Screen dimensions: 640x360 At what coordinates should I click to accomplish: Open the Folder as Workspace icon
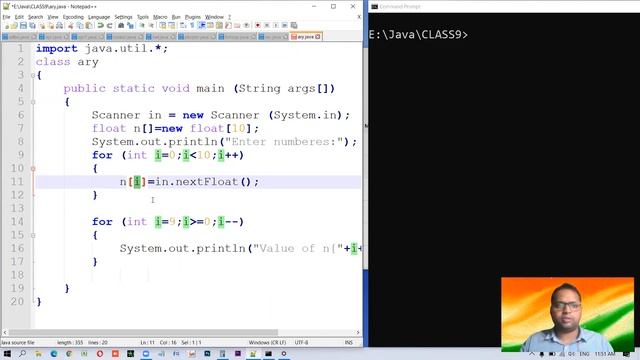click(x=237, y=25)
